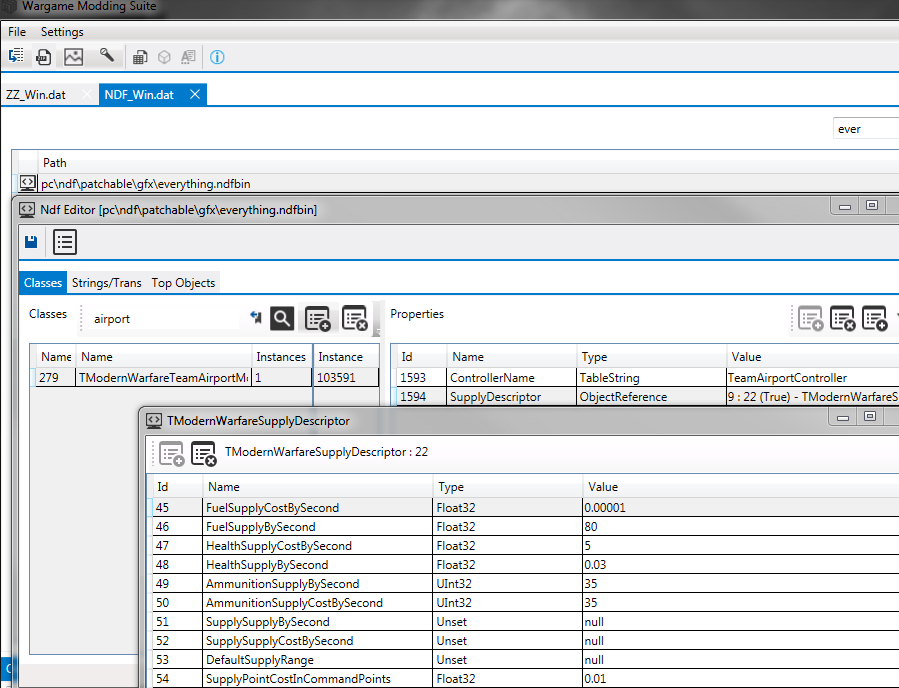Click the calculator-style toolbar icon
Image resolution: width=899 pixels, height=688 pixels.
(x=140, y=57)
